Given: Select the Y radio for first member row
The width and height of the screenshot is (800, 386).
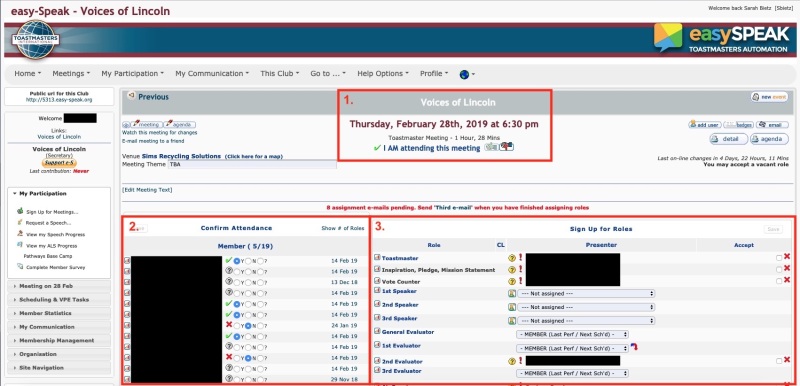Looking at the screenshot, I should 237,261.
